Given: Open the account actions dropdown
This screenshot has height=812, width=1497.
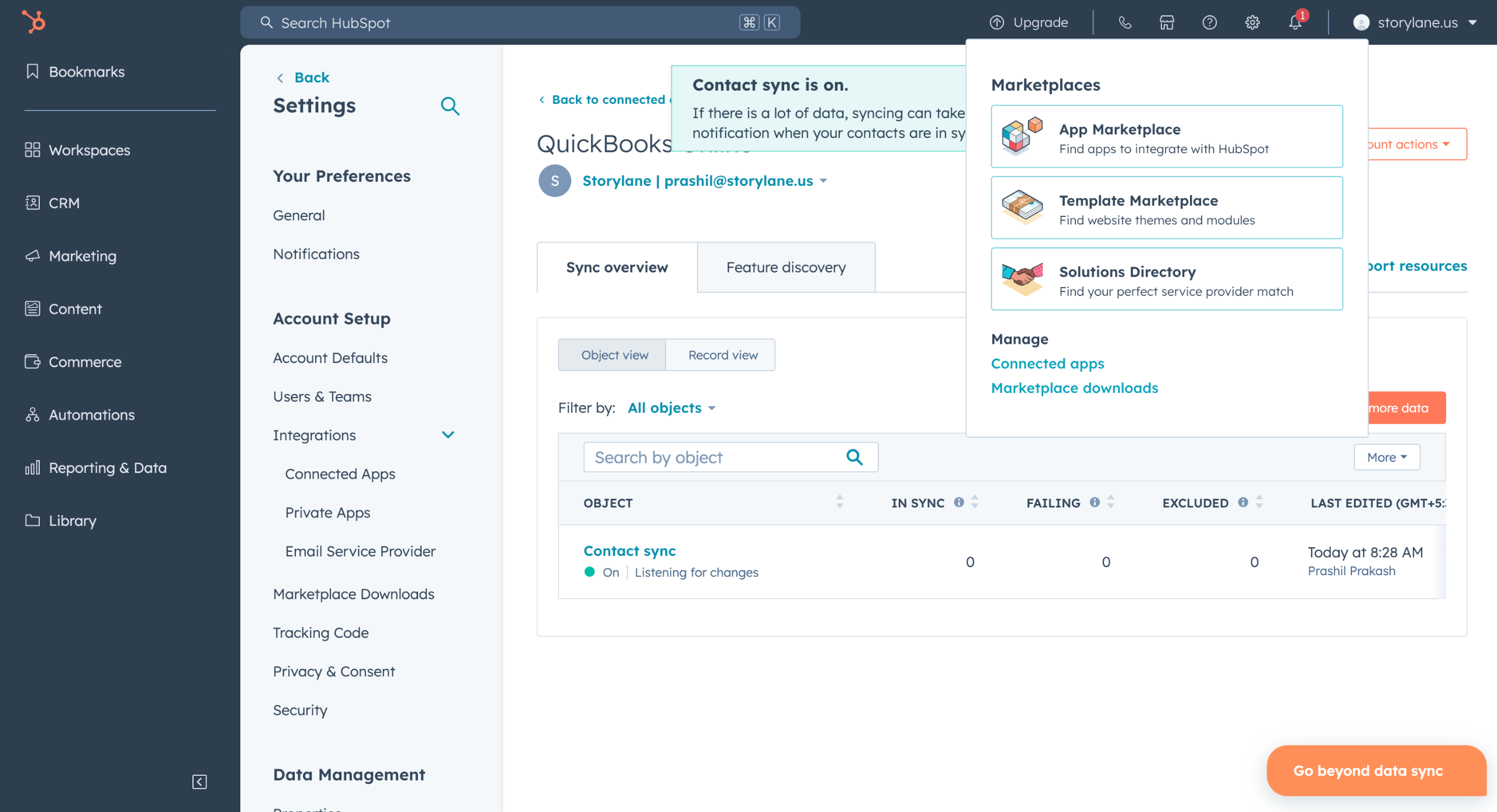Looking at the screenshot, I should [x=1417, y=144].
